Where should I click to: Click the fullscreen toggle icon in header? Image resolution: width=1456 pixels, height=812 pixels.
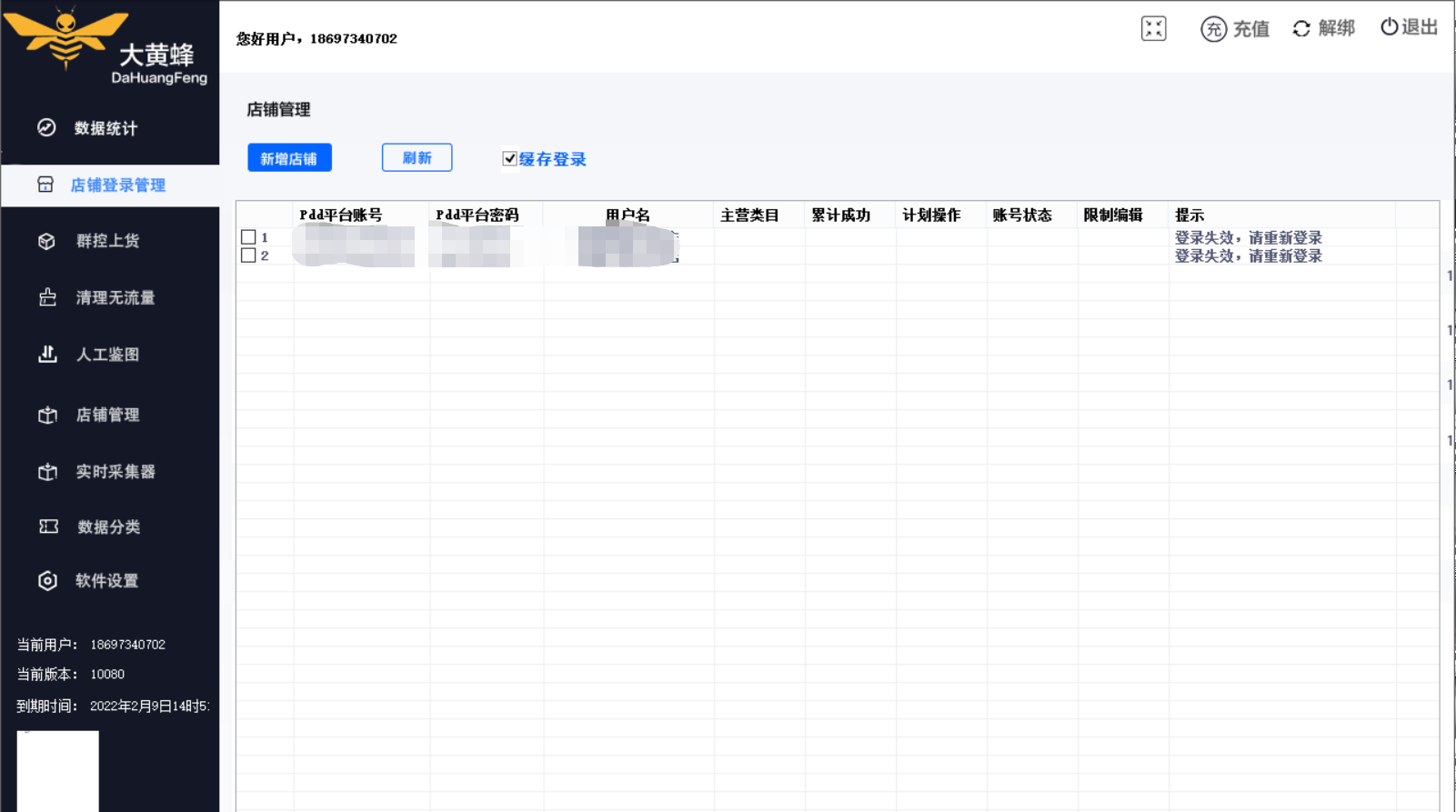1153,29
